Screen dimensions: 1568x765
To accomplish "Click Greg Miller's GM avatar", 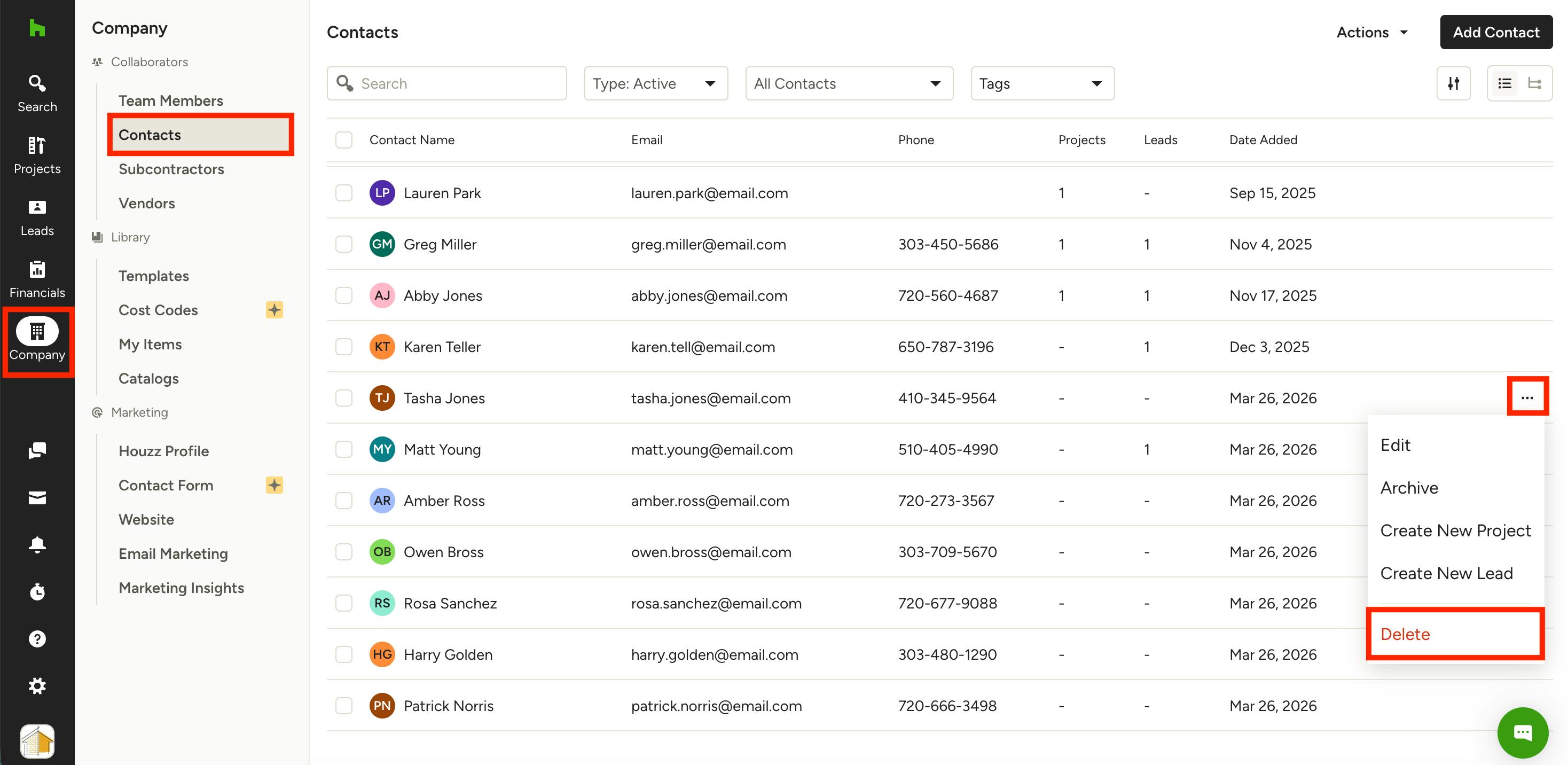I will (382, 244).
